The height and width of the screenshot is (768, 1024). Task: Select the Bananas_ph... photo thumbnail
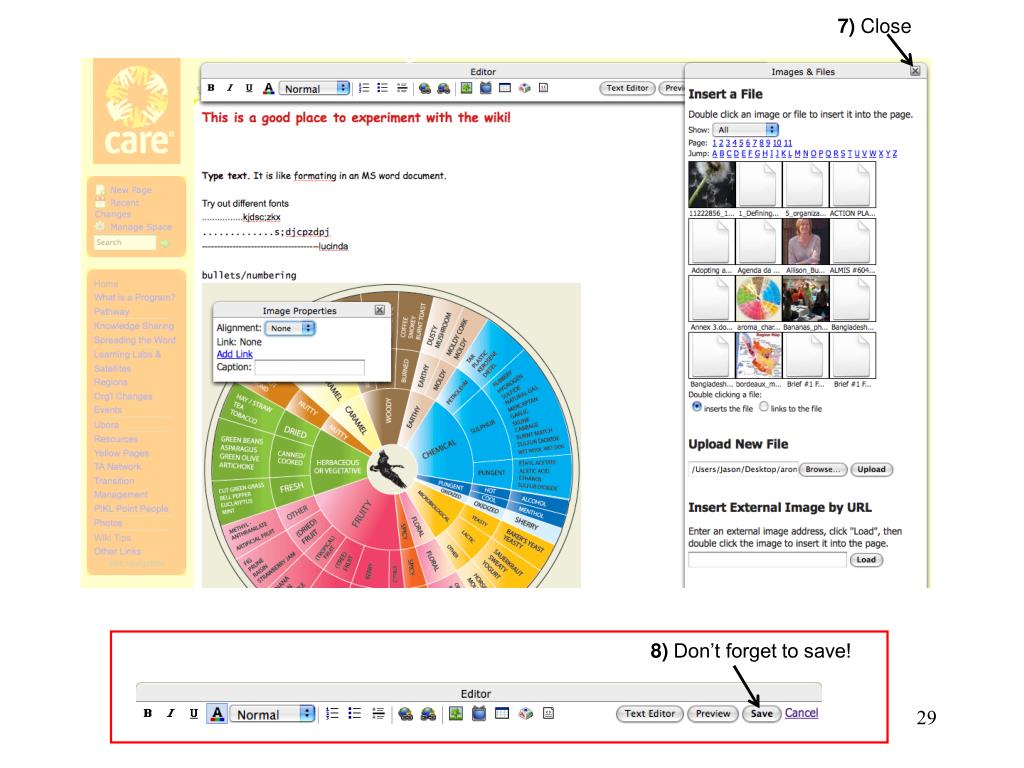click(x=806, y=298)
